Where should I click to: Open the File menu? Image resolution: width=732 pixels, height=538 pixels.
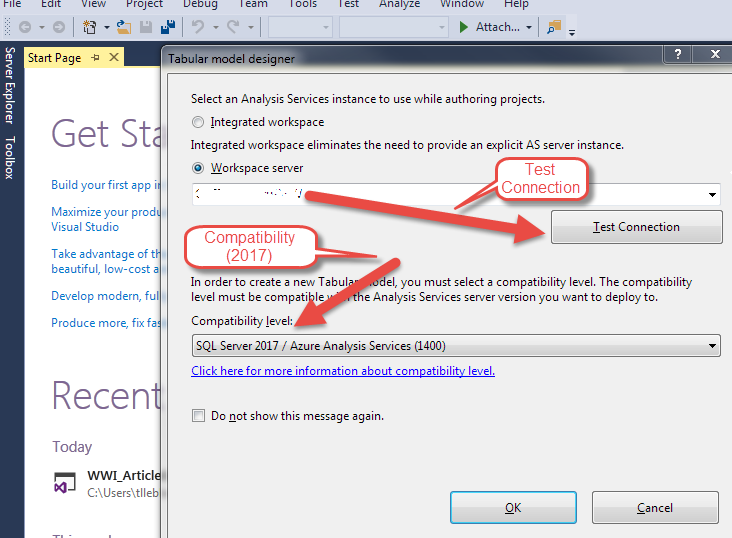click(x=12, y=4)
